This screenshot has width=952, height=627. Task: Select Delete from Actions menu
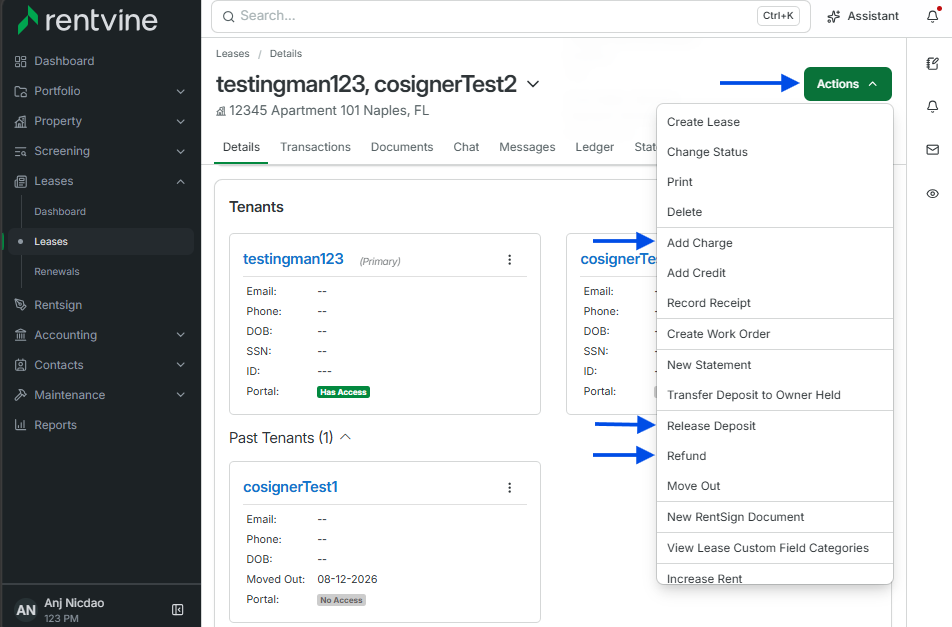point(775,212)
